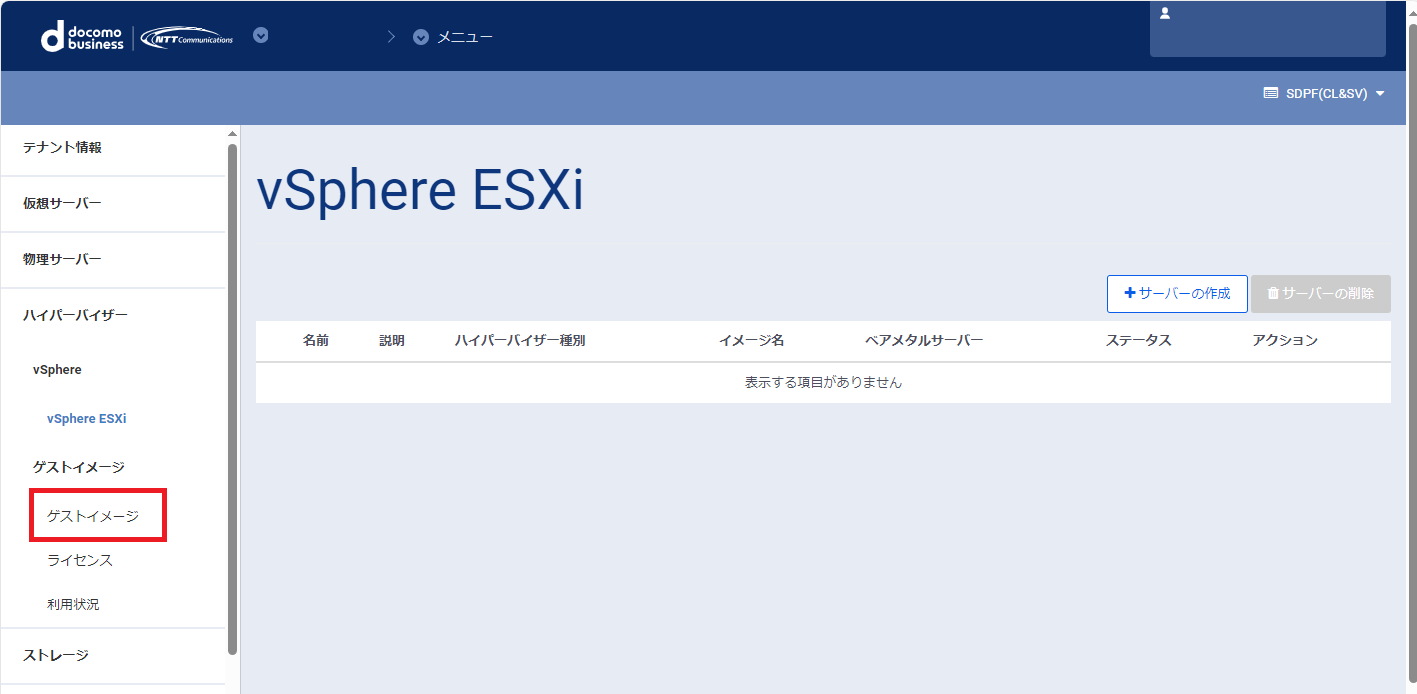1417x694 pixels.
Task: Open the dropdown chevron beside the NTT logo
Action: pos(261,35)
